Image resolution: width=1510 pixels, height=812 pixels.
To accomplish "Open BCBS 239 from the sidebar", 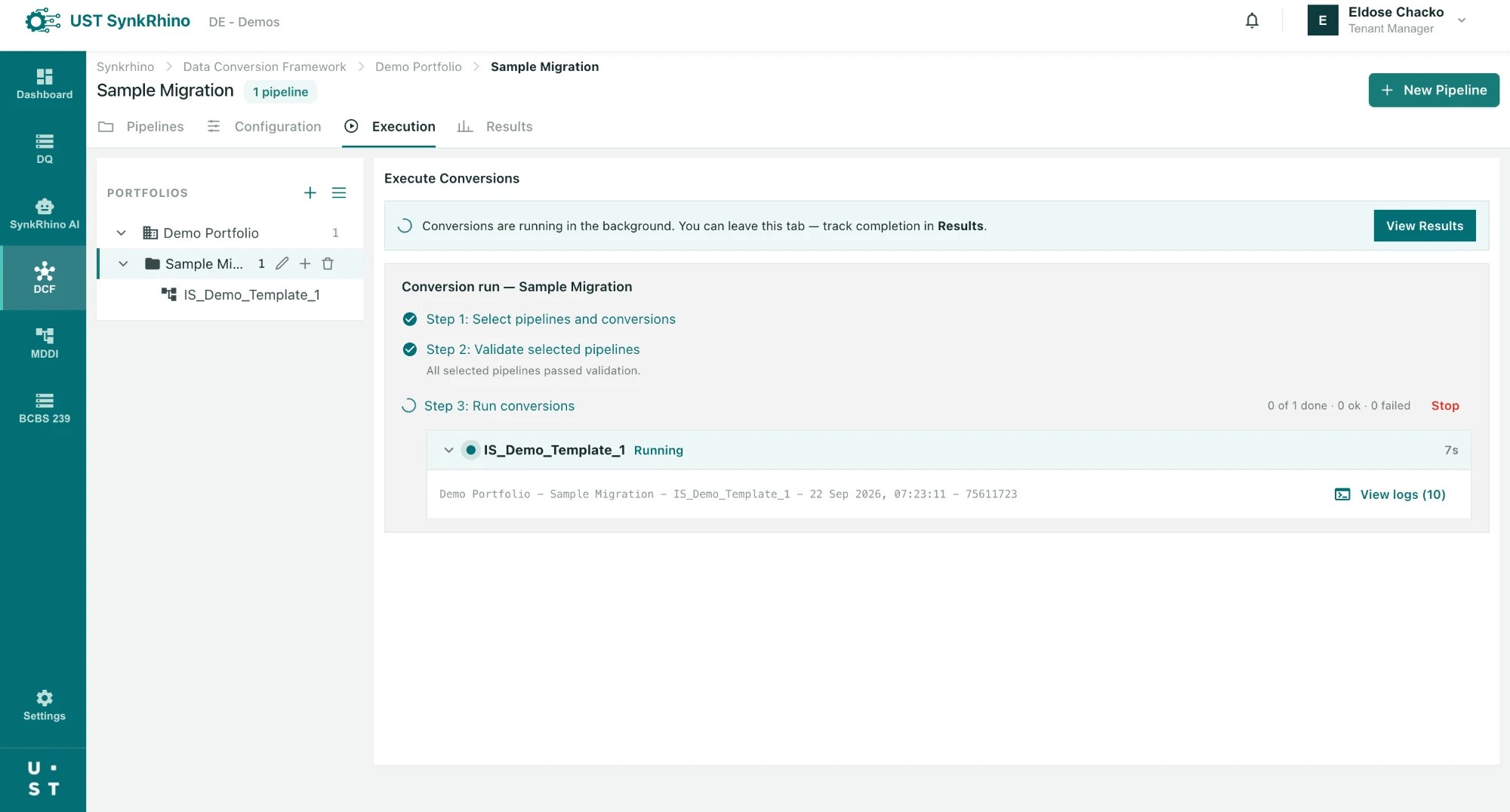I will pyautogui.click(x=44, y=408).
